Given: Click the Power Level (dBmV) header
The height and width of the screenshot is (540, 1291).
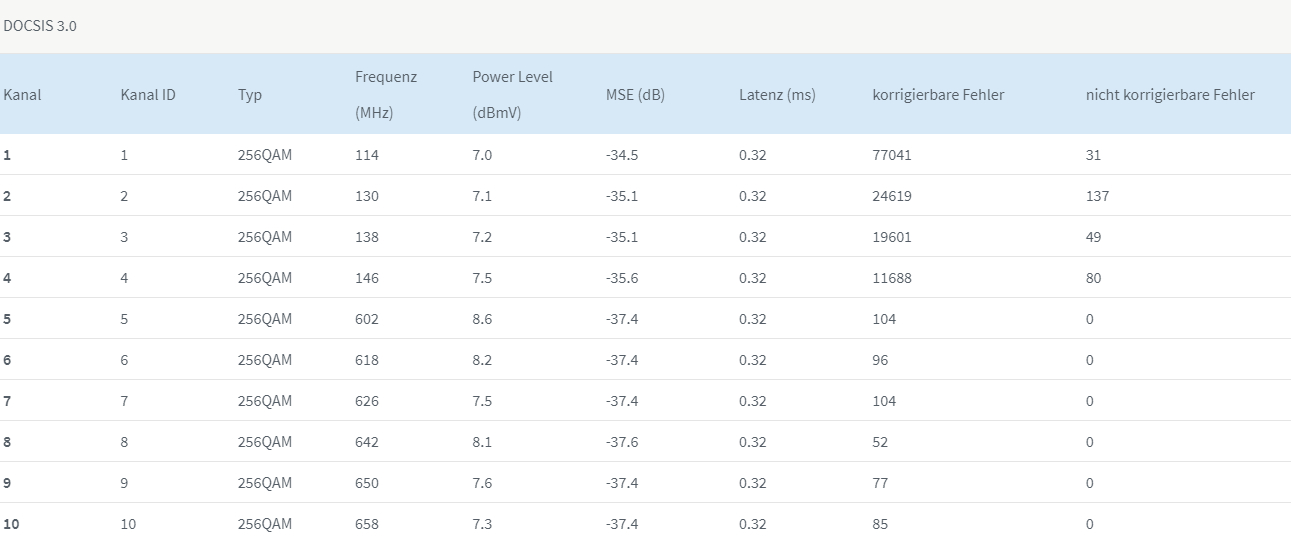Looking at the screenshot, I should click(513, 95).
